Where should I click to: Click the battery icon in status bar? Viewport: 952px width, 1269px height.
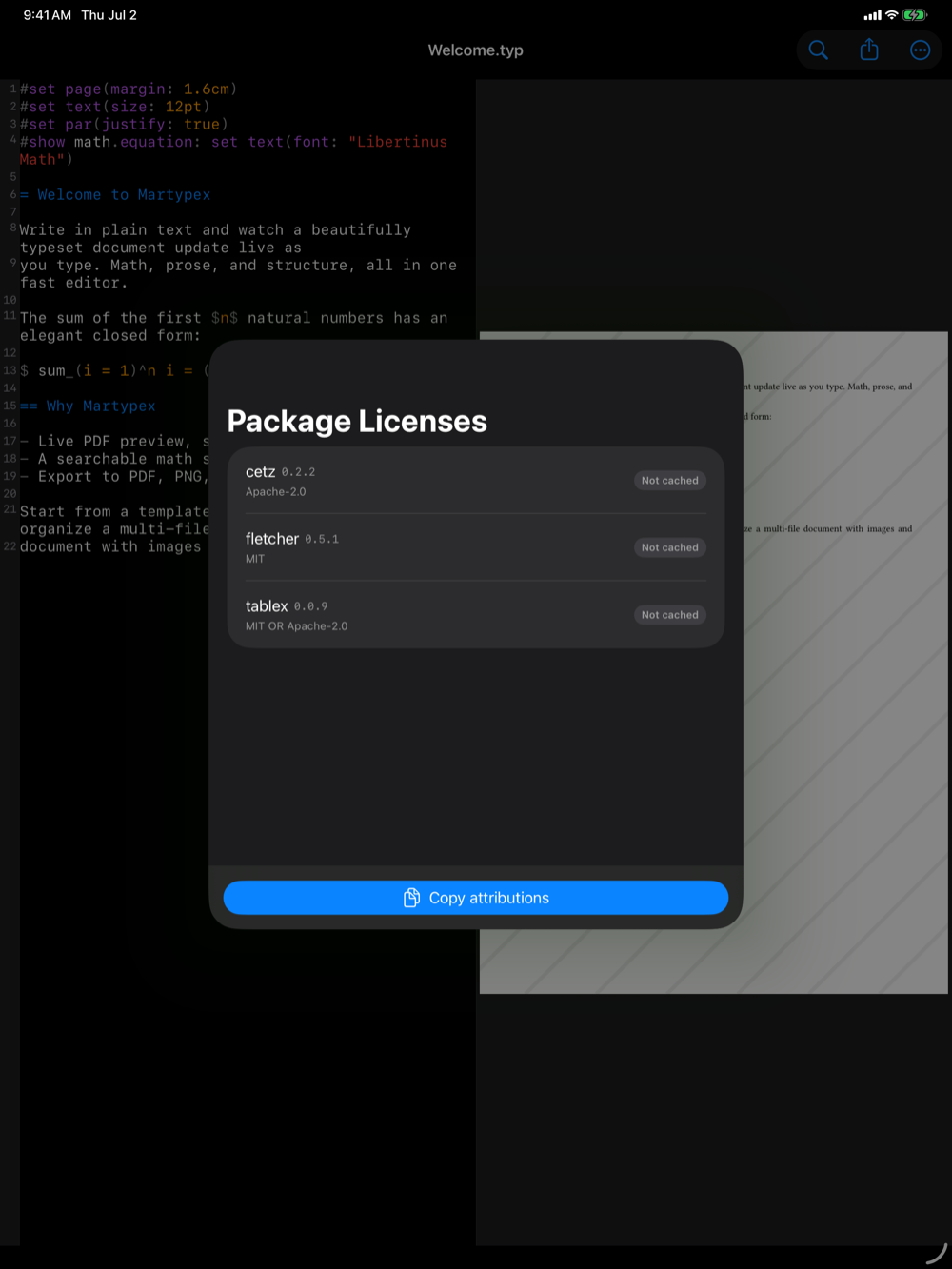click(914, 15)
